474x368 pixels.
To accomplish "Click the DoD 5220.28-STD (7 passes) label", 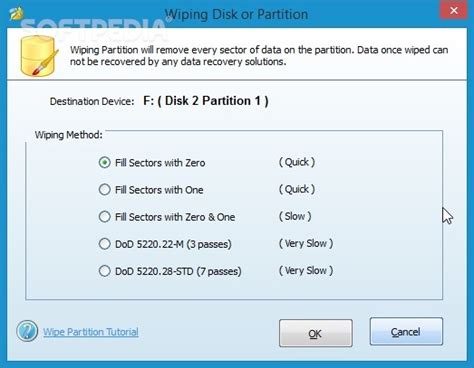I will pyautogui.click(x=178, y=271).
